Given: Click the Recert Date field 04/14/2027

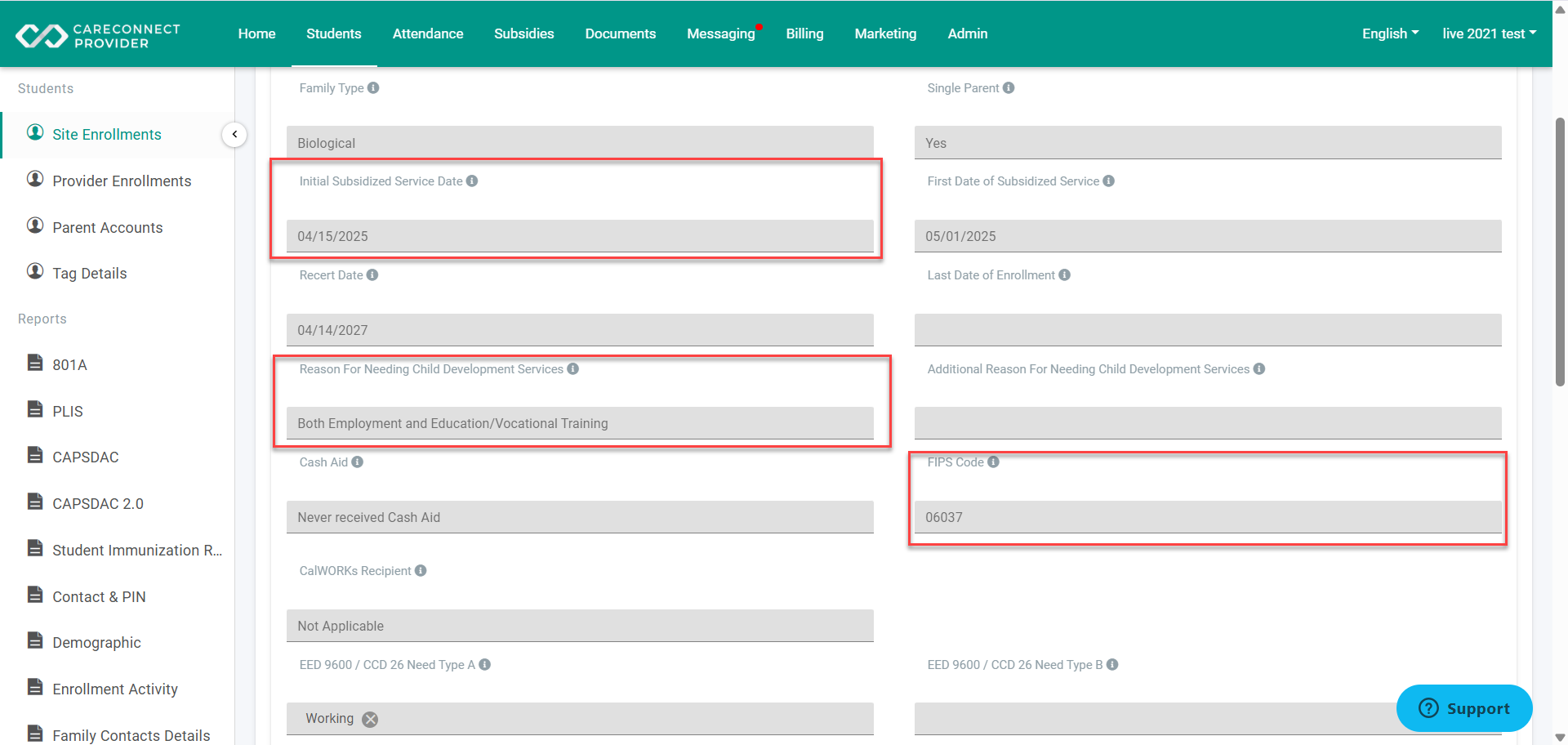Looking at the screenshot, I should pos(580,330).
